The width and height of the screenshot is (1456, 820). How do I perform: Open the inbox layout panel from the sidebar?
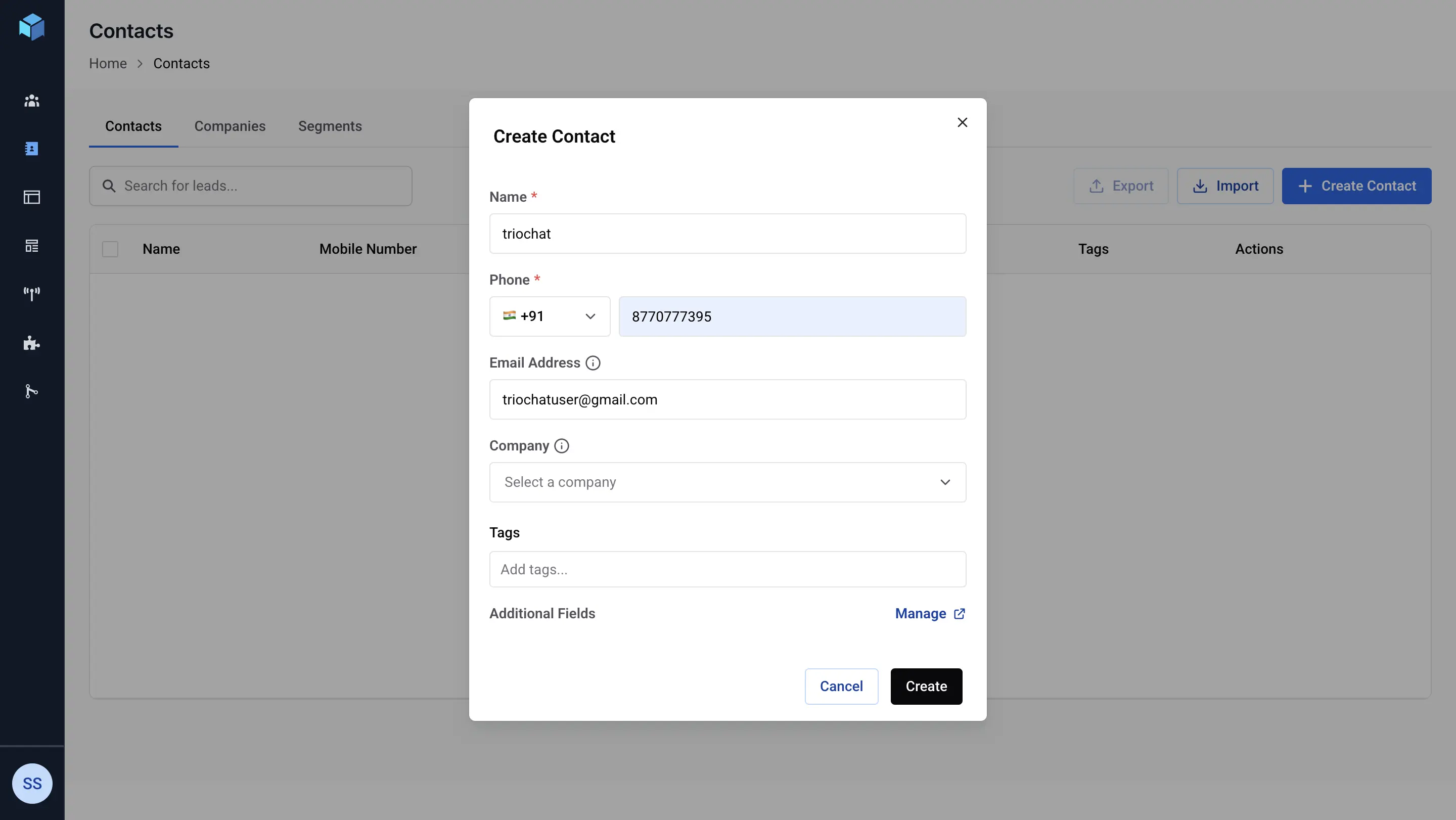pos(32,197)
